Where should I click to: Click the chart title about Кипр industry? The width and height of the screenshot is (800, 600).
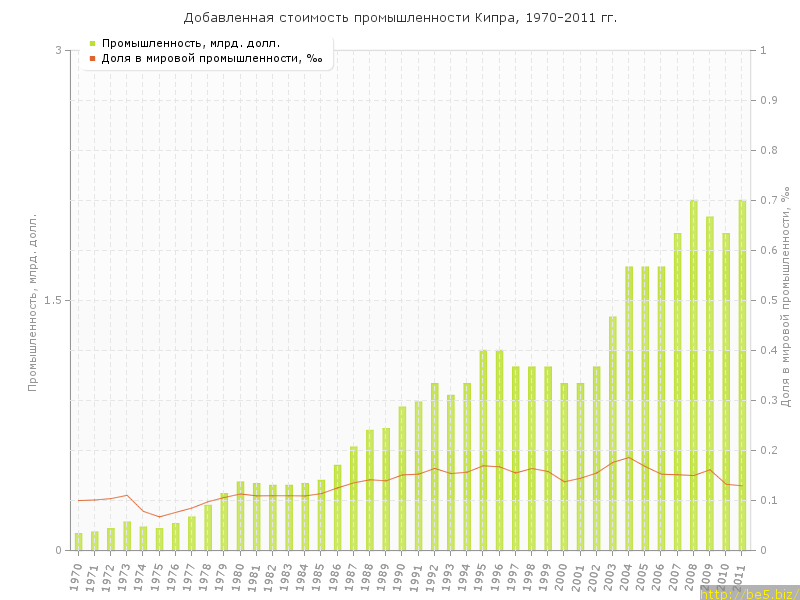click(400, 18)
